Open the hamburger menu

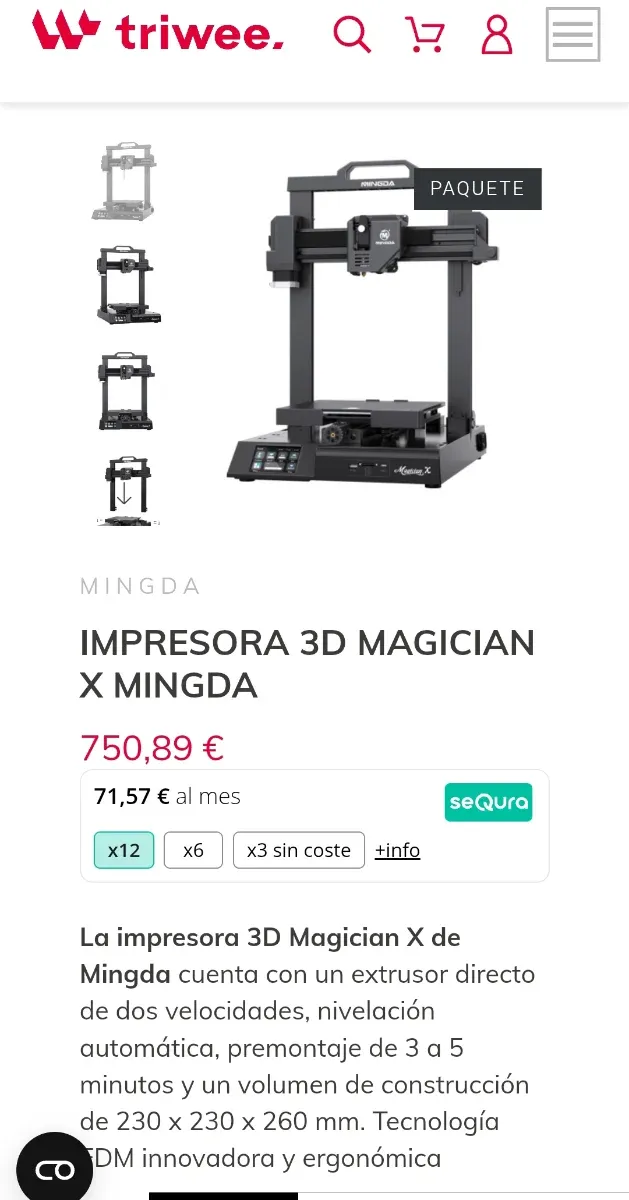pyautogui.click(x=573, y=34)
